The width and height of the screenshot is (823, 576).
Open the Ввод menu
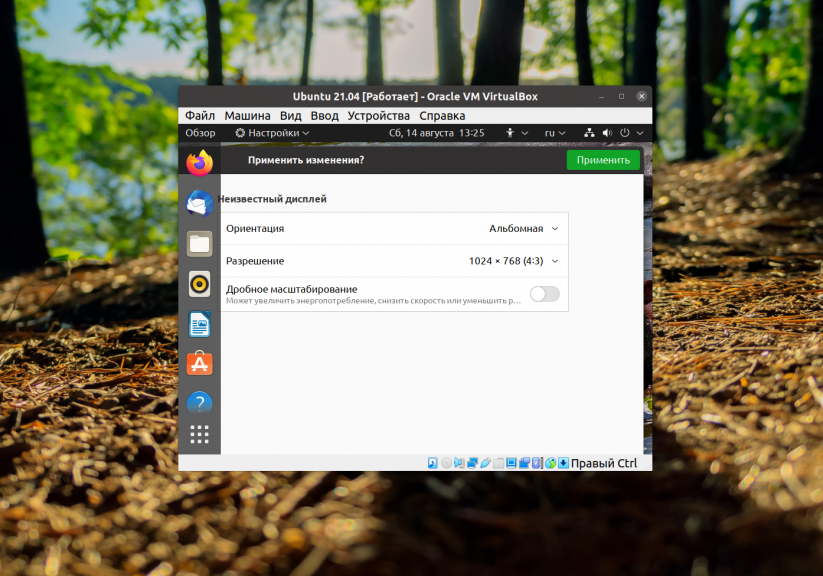tap(324, 116)
